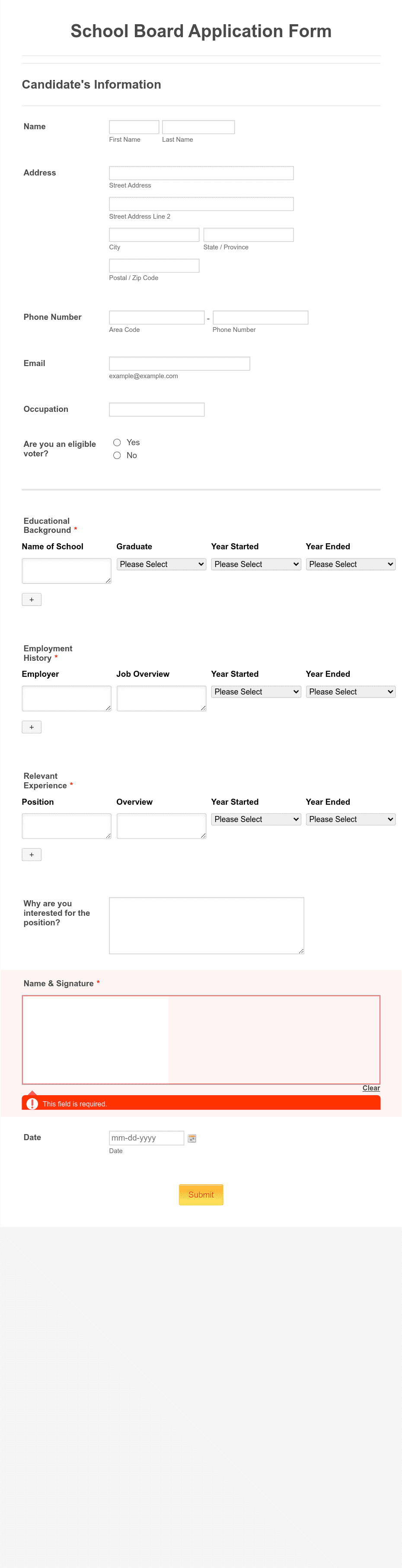
Task: Add another row with Educational Background plus button
Action: tap(32, 599)
